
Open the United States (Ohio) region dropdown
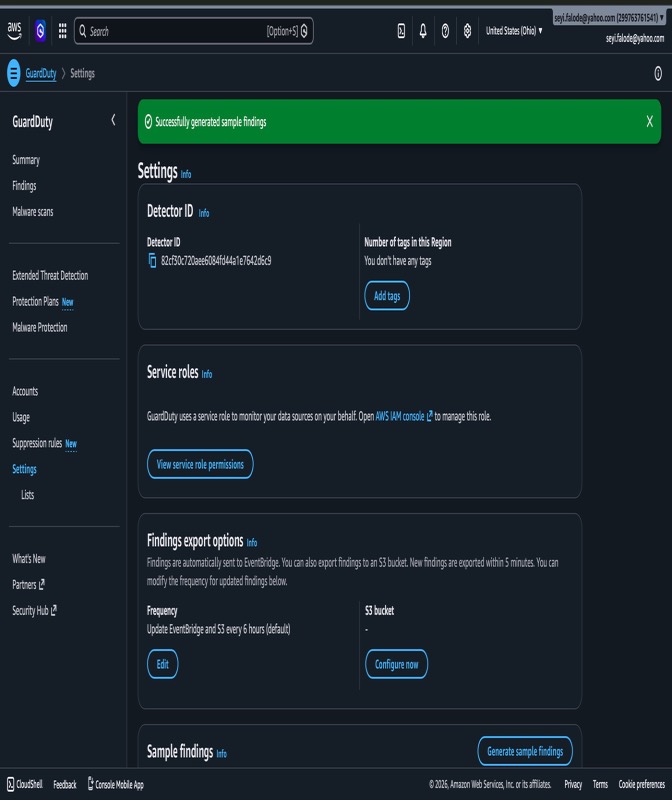tap(514, 31)
